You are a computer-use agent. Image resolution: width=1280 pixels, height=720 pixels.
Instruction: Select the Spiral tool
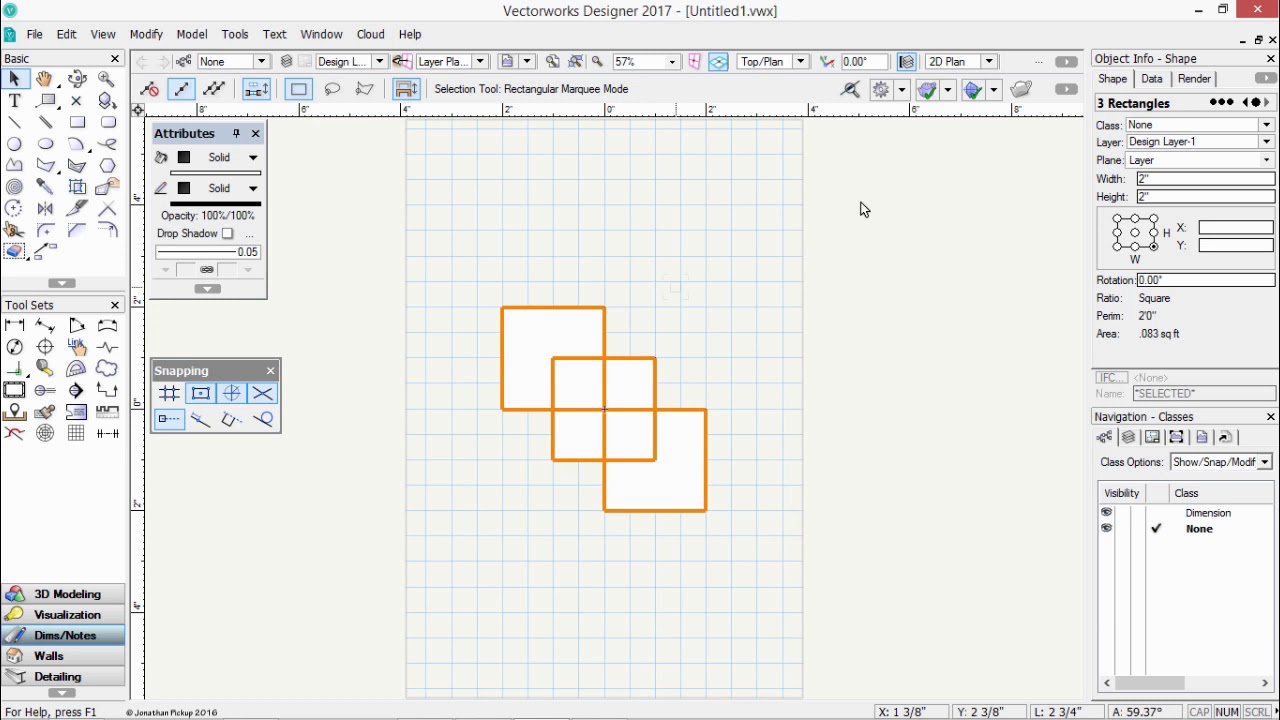pos(14,187)
